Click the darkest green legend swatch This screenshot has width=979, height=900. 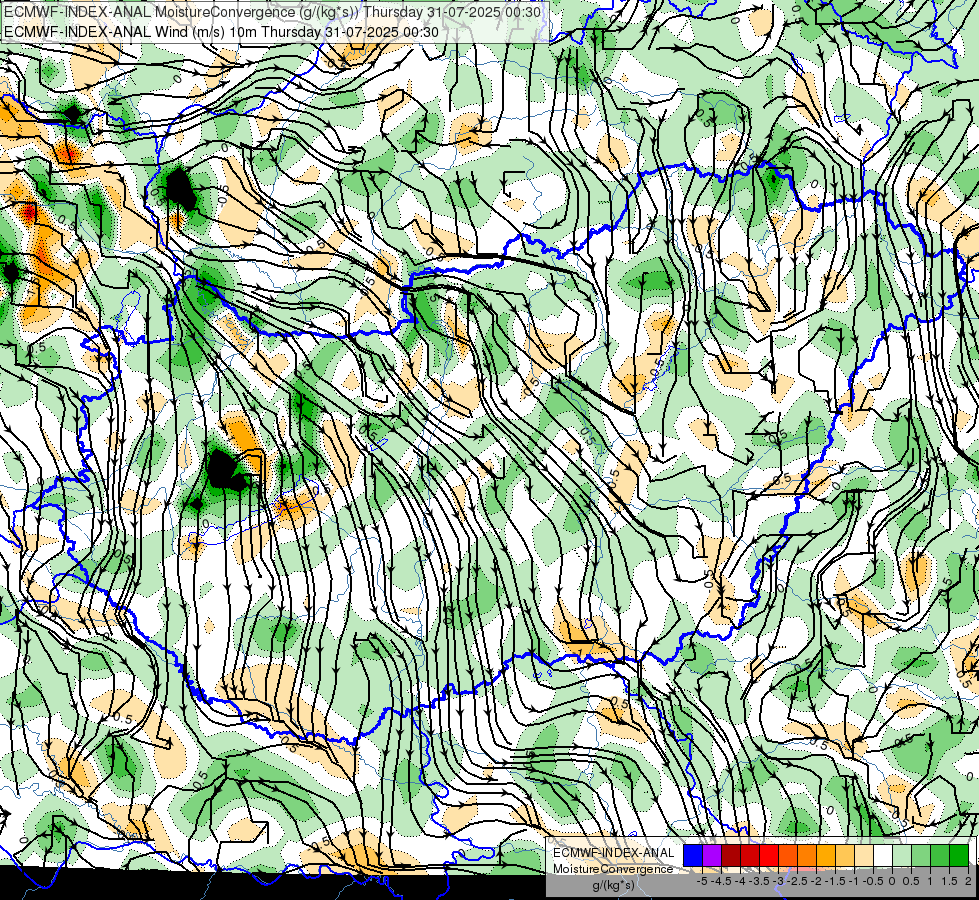click(959, 855)
